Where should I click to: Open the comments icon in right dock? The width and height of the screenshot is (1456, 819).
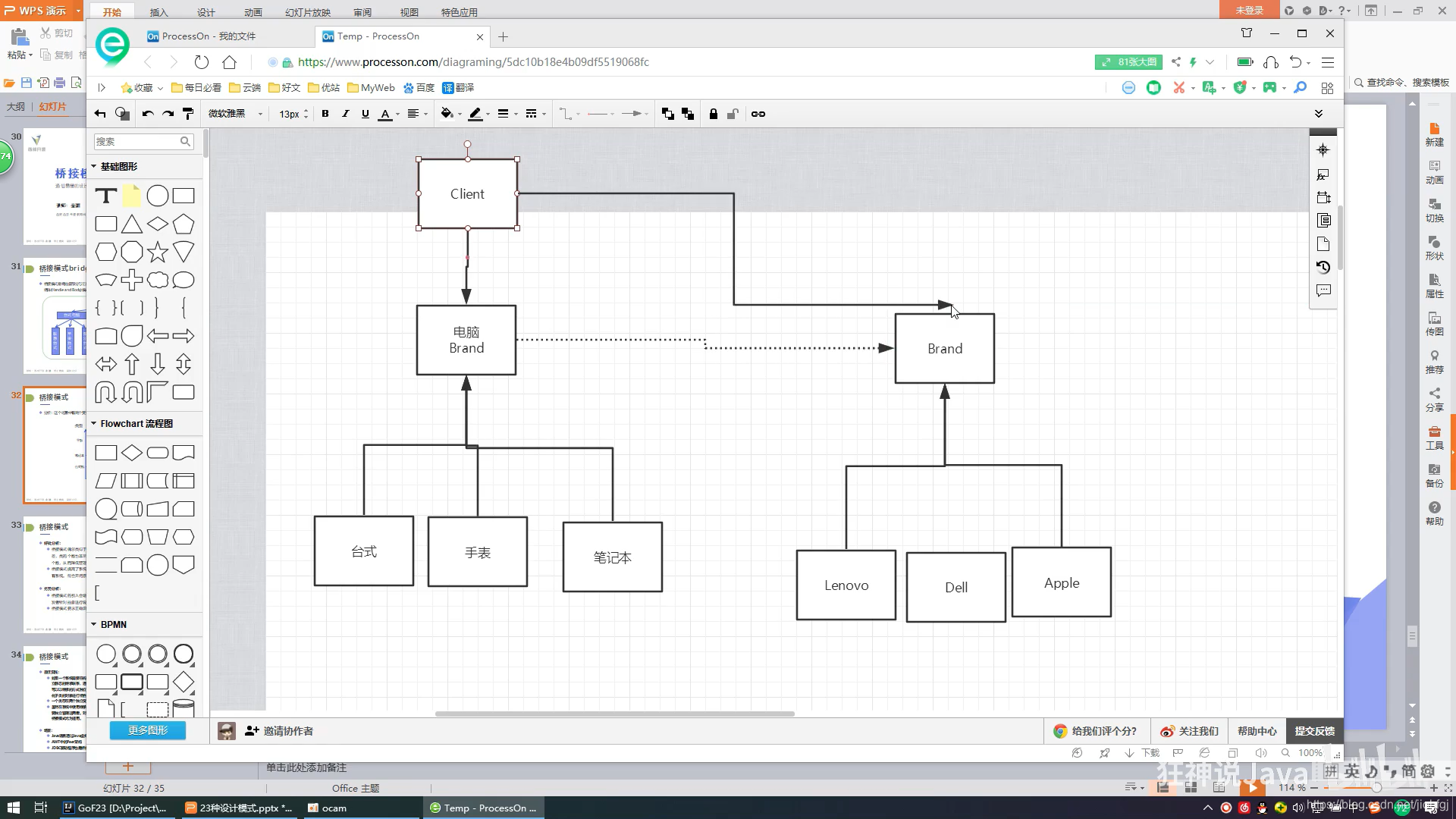[x=1323, y=290]
